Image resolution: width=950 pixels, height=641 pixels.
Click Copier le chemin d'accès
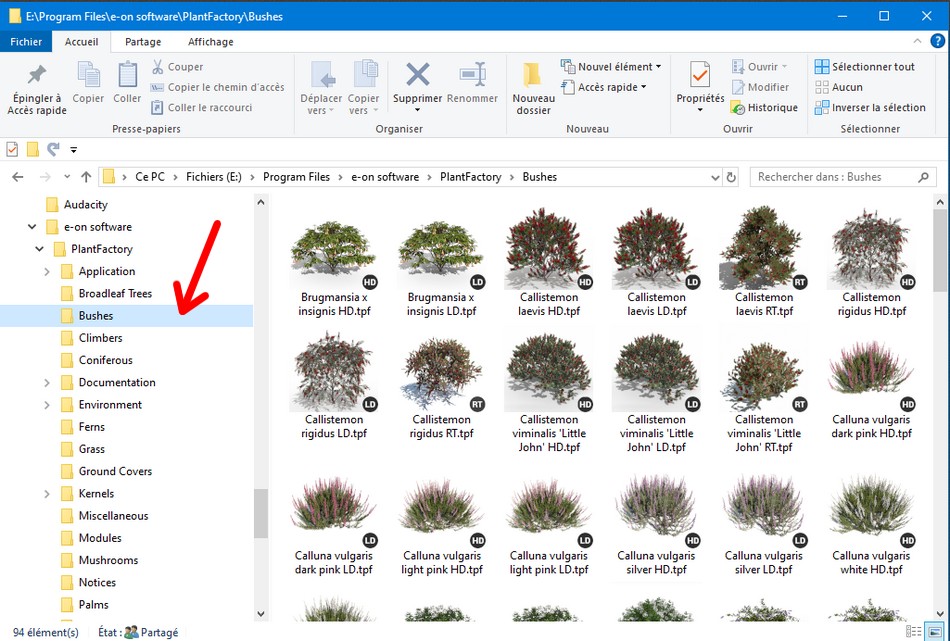(x=218, y=87)
